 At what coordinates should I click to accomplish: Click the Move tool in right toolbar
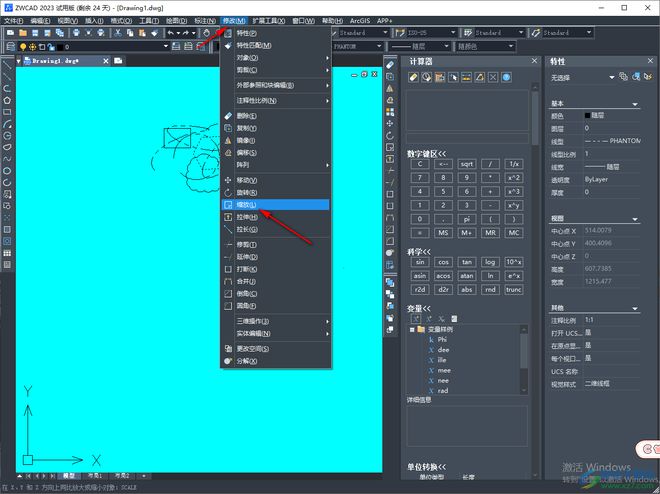point(390,123)
